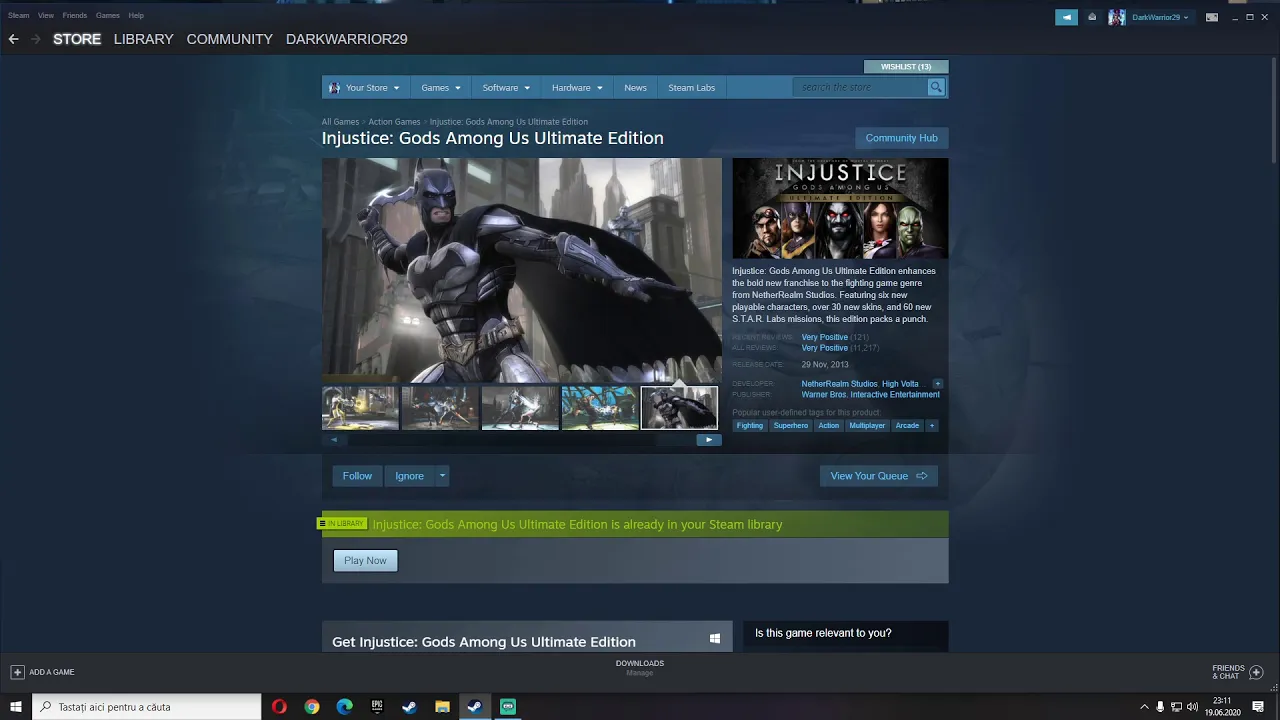This screenshot has width=1280, height=720.
Task: Select the Multiplayer tag
Action: (x=867, y=426)
